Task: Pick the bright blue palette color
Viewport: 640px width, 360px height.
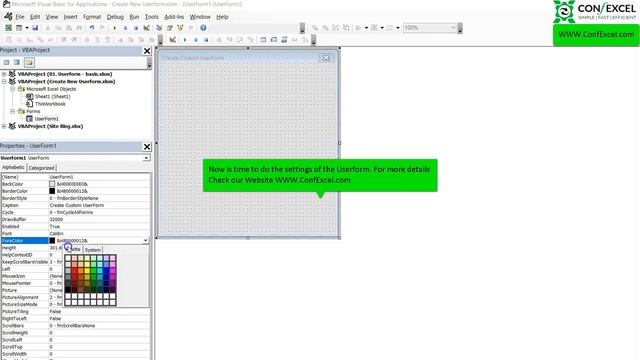Action: [x=106, y=271]
